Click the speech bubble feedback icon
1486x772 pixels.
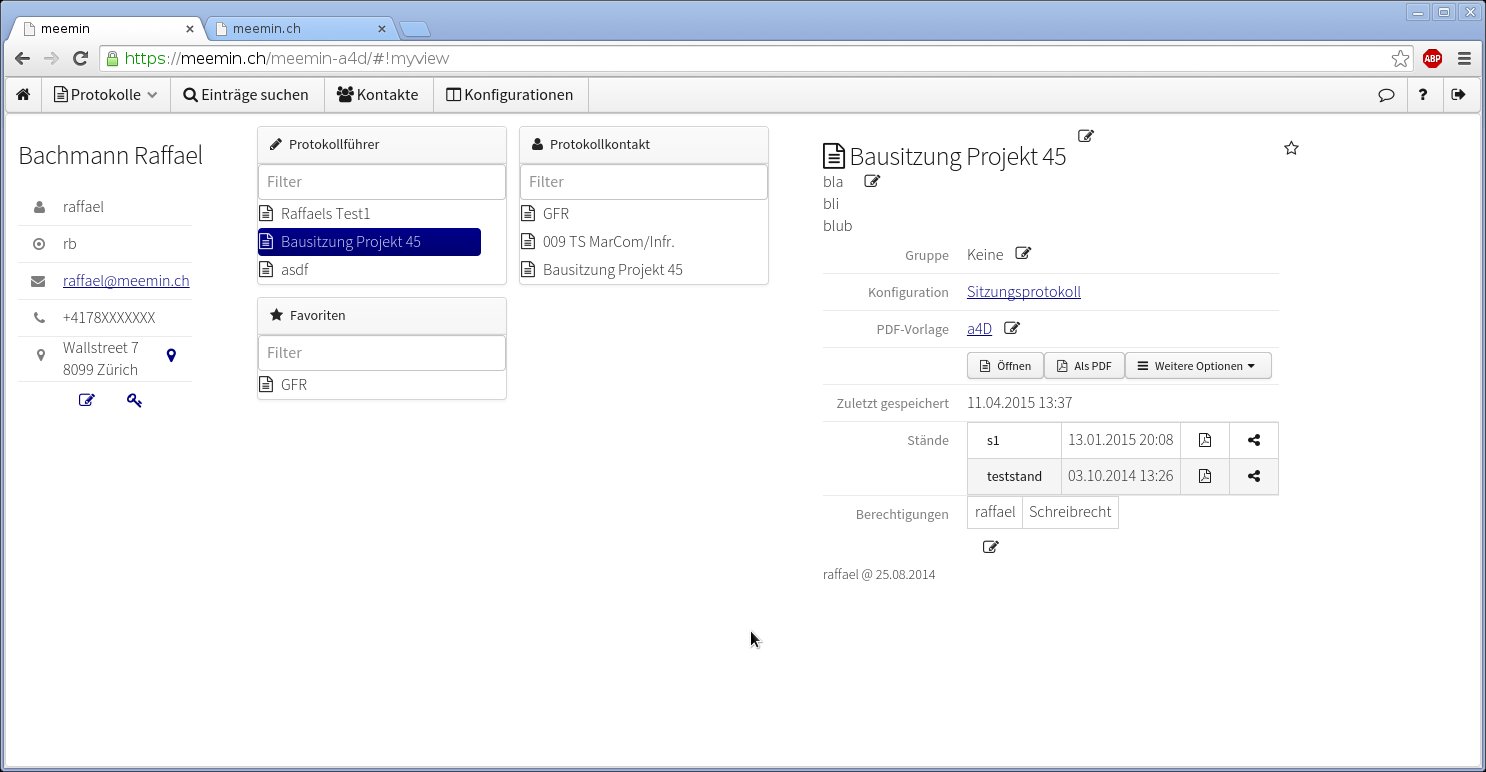pyautogui.click(x=1386, y=95)
